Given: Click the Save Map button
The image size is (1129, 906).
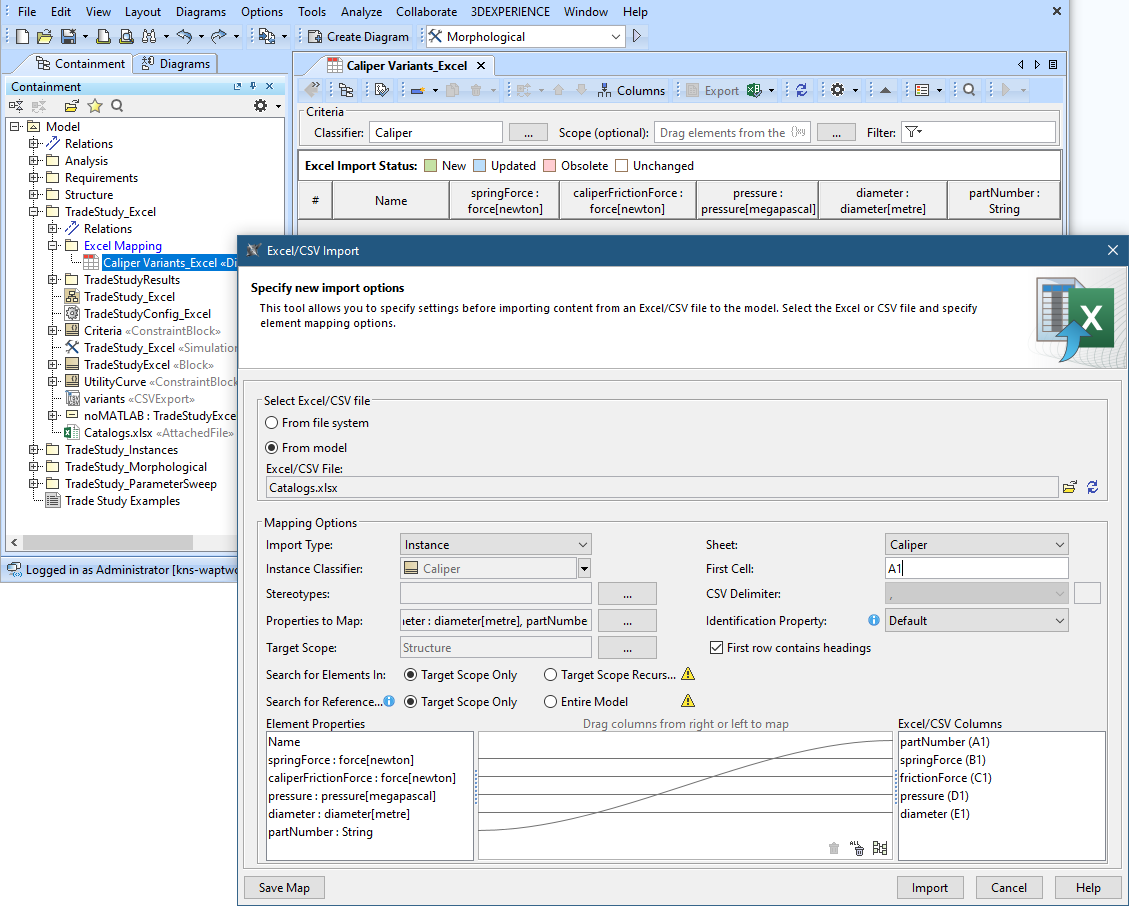Looking at the screenshot, I should [284, 887].
